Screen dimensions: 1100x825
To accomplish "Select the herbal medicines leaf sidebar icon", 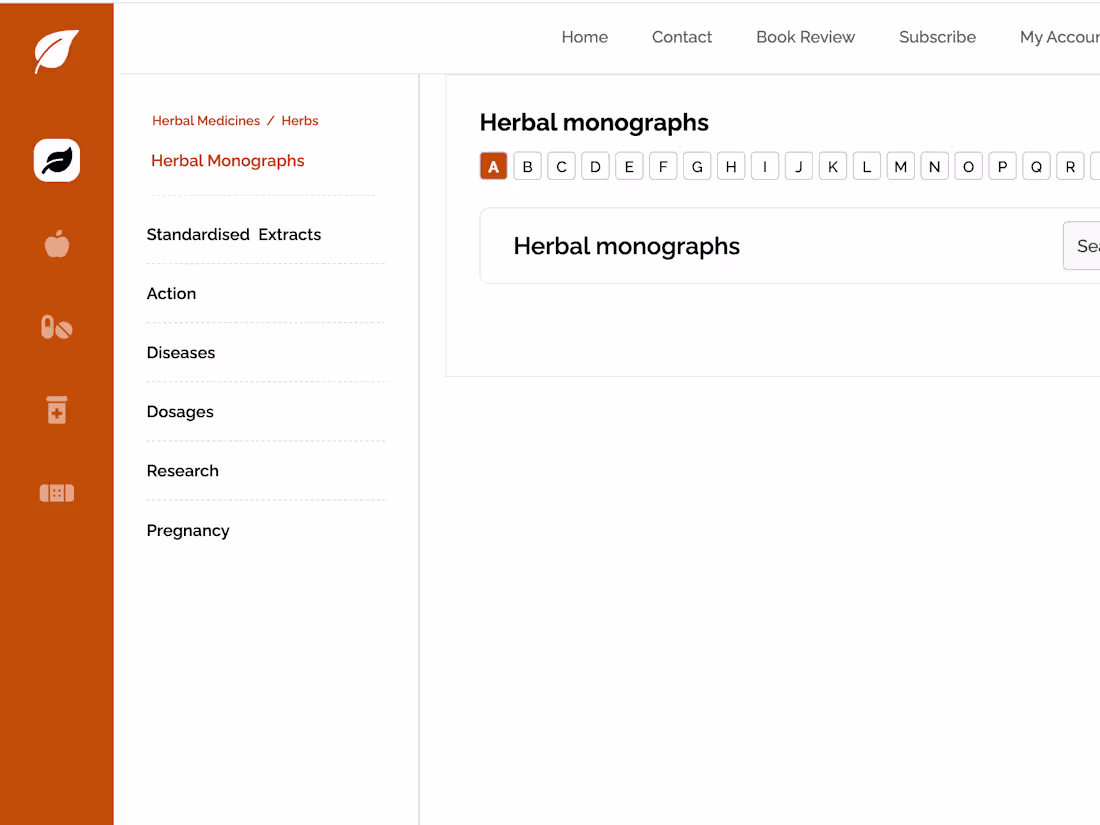I will [57, 160].
